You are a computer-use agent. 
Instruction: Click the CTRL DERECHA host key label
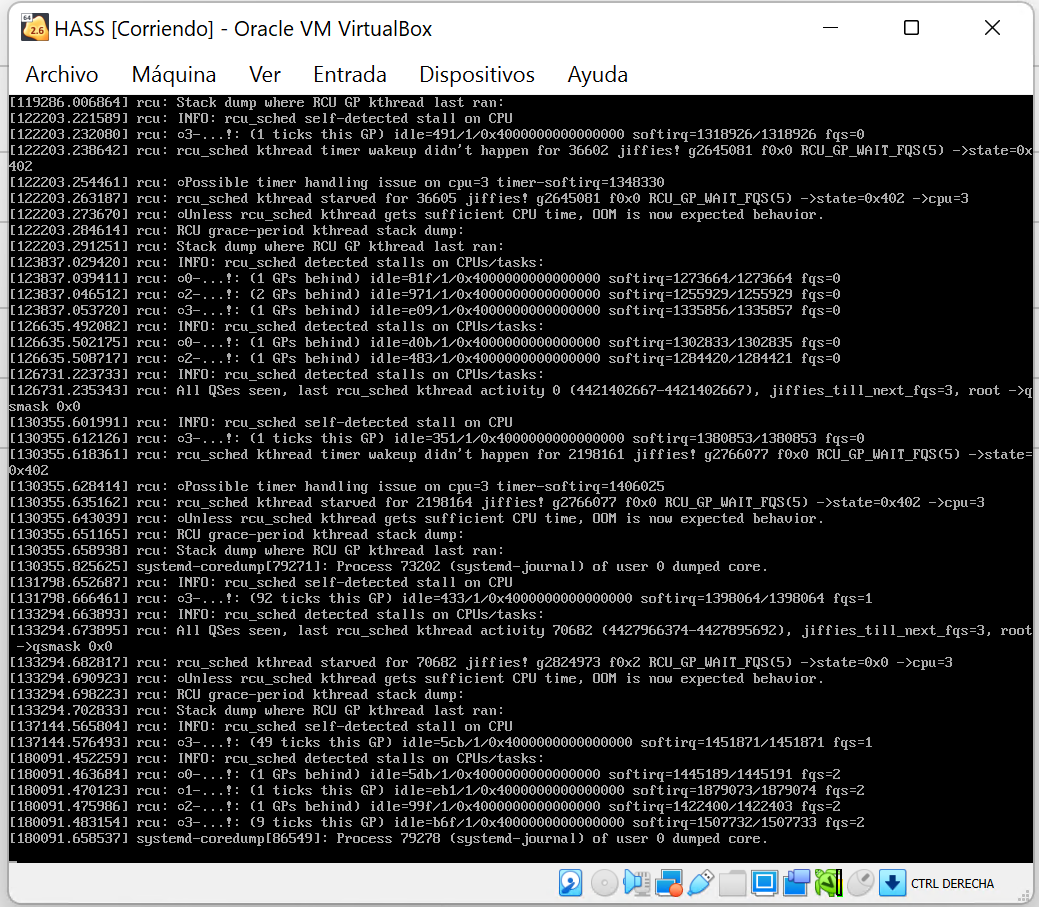pyautogui.click(x=952, y=884)
